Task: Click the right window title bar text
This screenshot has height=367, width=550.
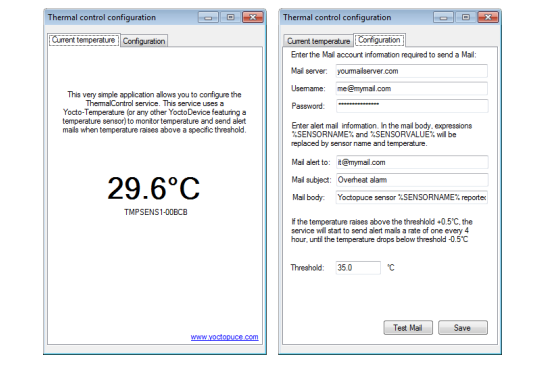Action: point(337,17)
